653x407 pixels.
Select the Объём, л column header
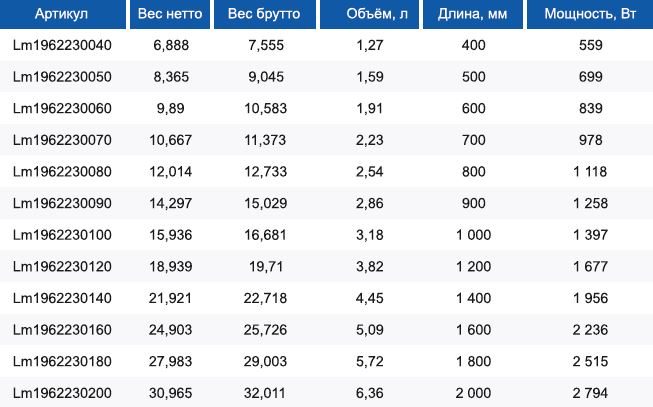click(369, 14)
